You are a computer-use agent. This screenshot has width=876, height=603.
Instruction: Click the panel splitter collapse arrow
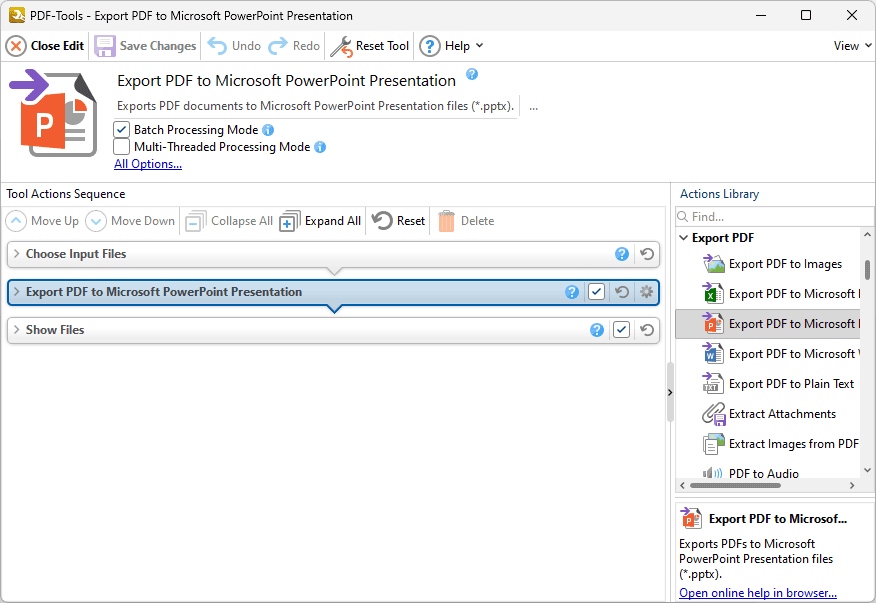pos(670,392)
